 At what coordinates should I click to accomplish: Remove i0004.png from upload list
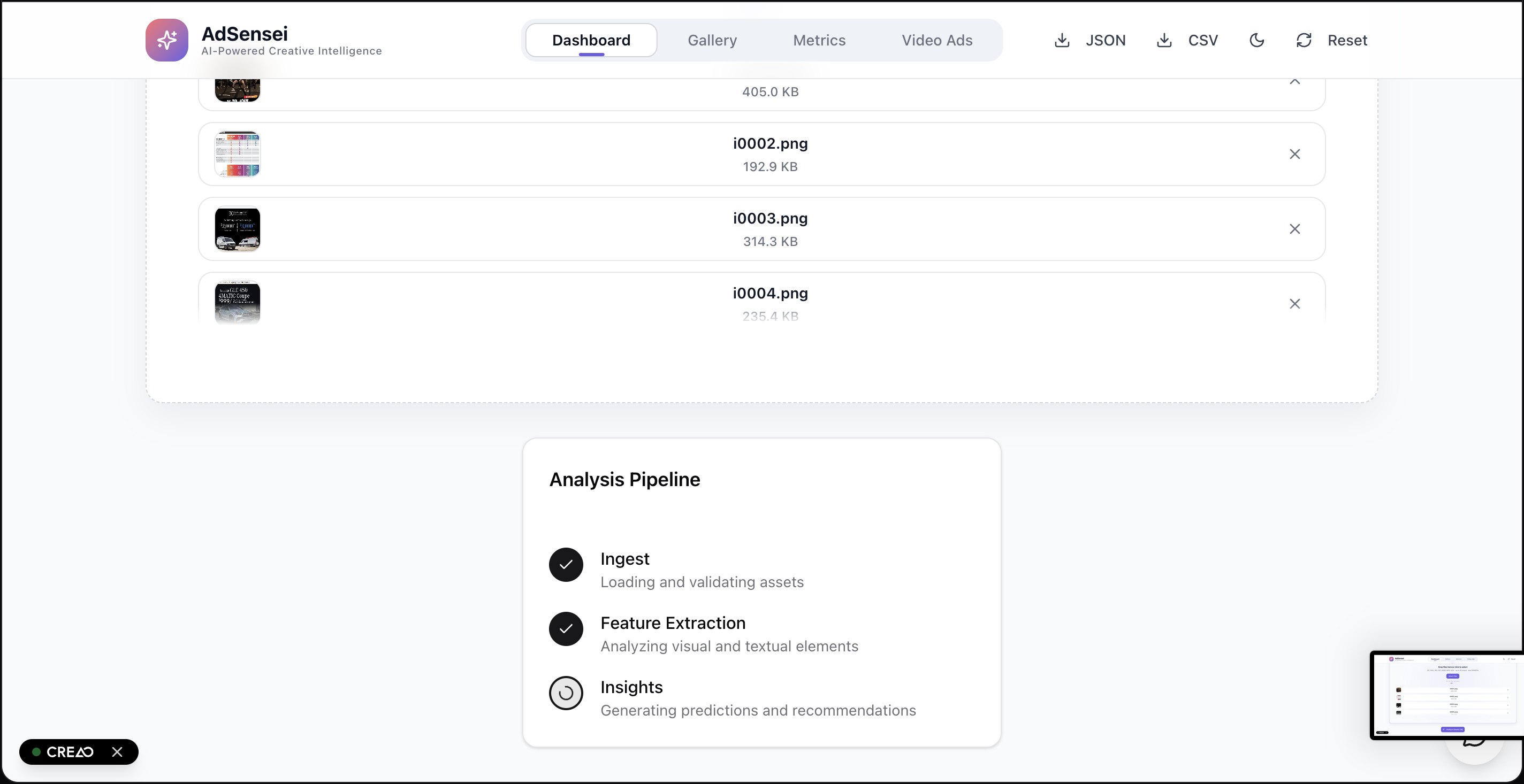pyautogui.click(x=1294, y=304)
